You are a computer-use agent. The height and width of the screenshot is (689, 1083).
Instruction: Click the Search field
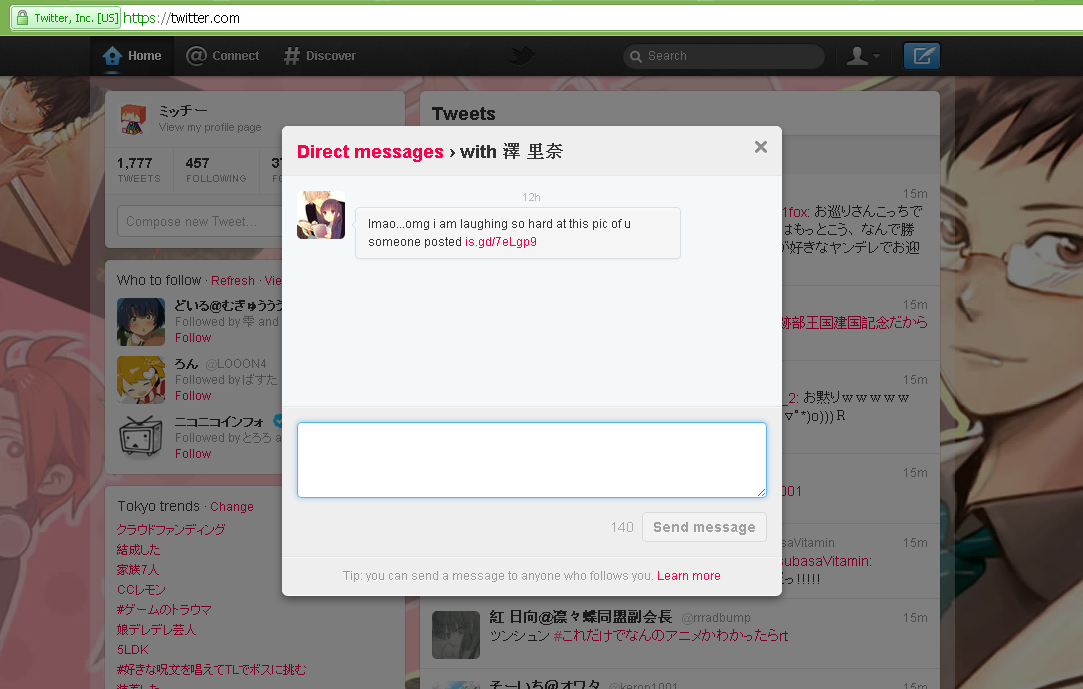724,56
